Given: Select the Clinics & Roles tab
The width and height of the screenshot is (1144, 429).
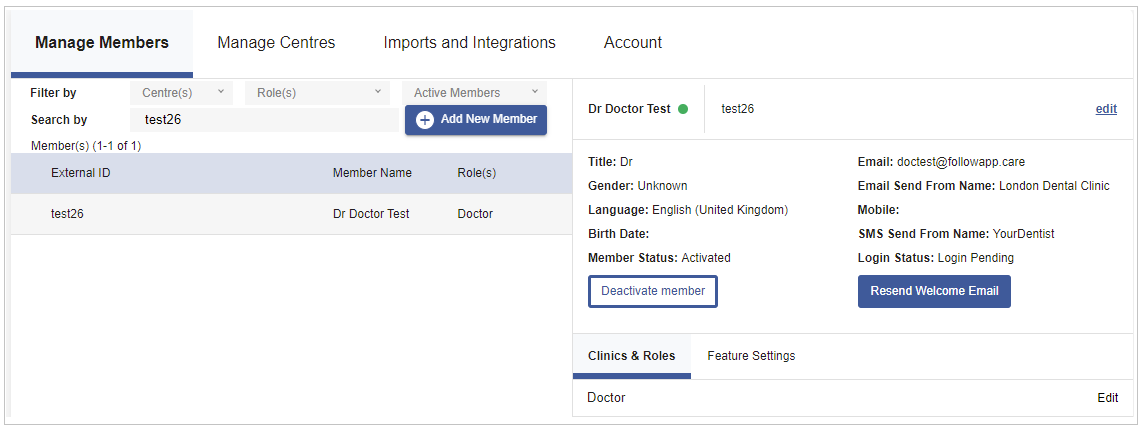Looking at the screenshot, I should click(632, 356).
